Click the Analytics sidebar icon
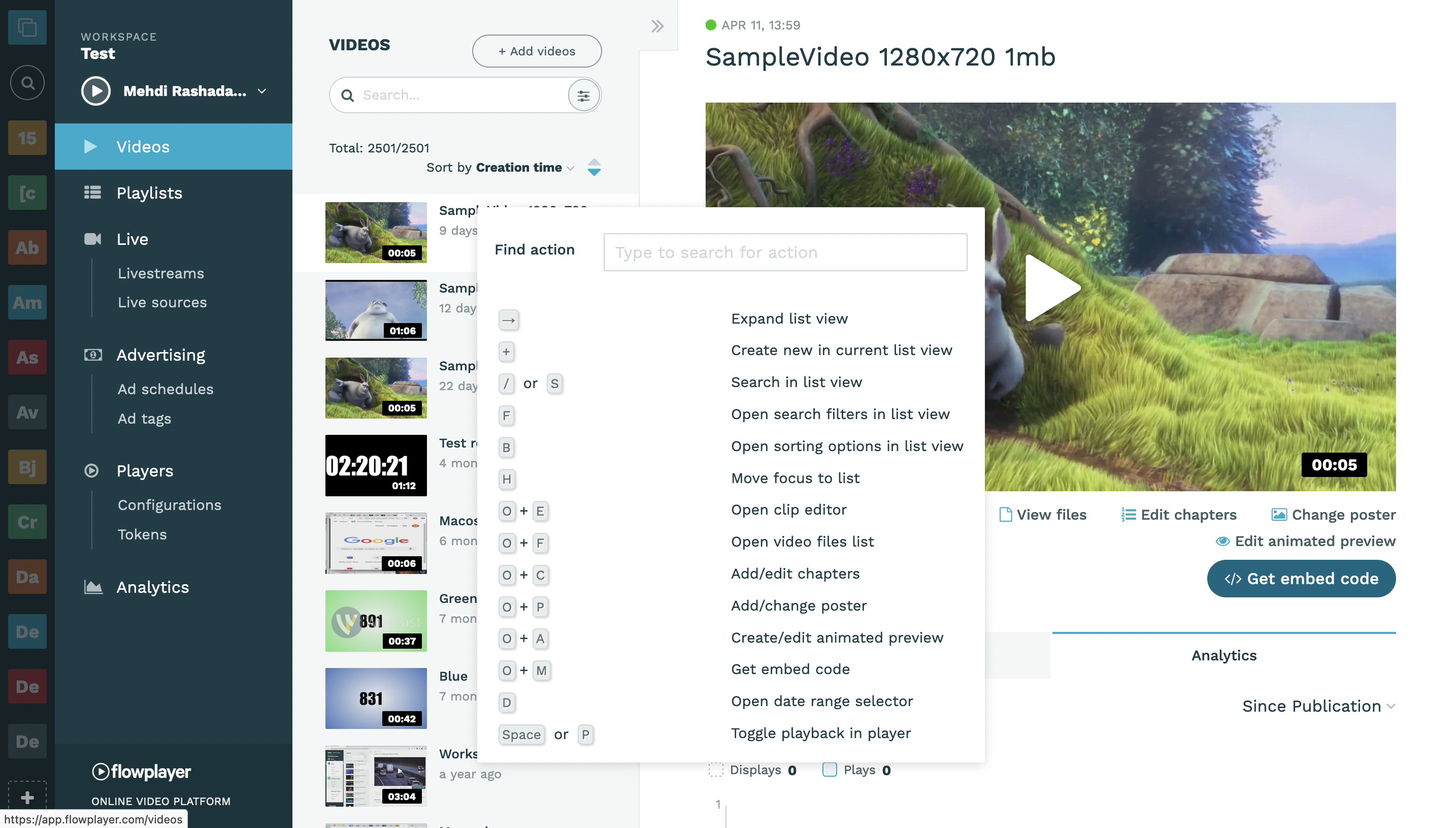This screenshot has height=828, width=1456. [x=93, y=587]
